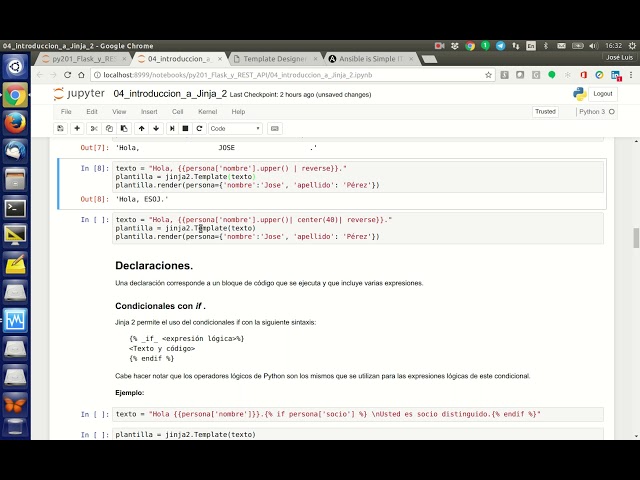Click the Jupyter logo
This screenshot has height=480, width=640.
coord(79,93)
